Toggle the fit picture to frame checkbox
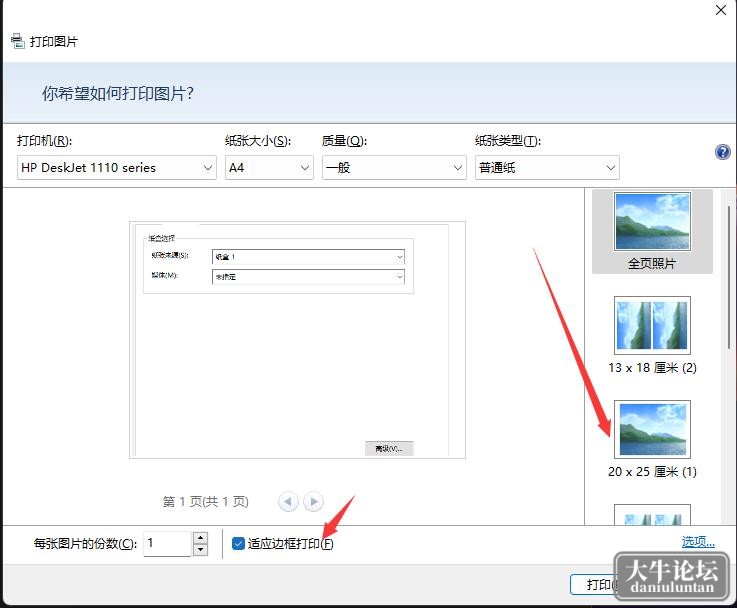This screenshot has width=737, height=608. point(238,544)
